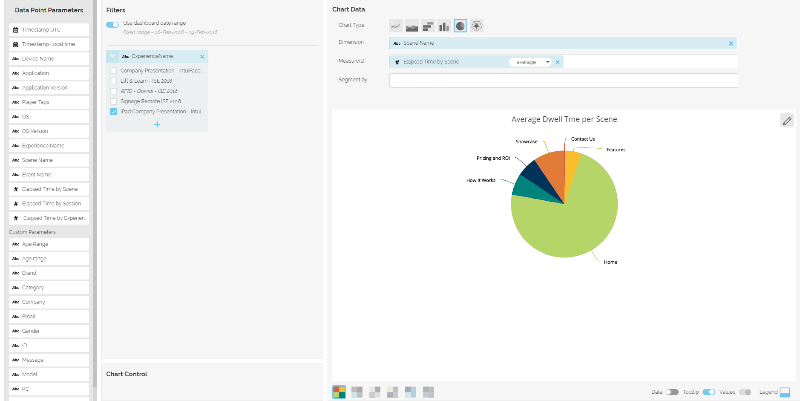Select the Timestamp UTC parameter
The height and width of the screenshot is (401, 800).
[49, 30]
